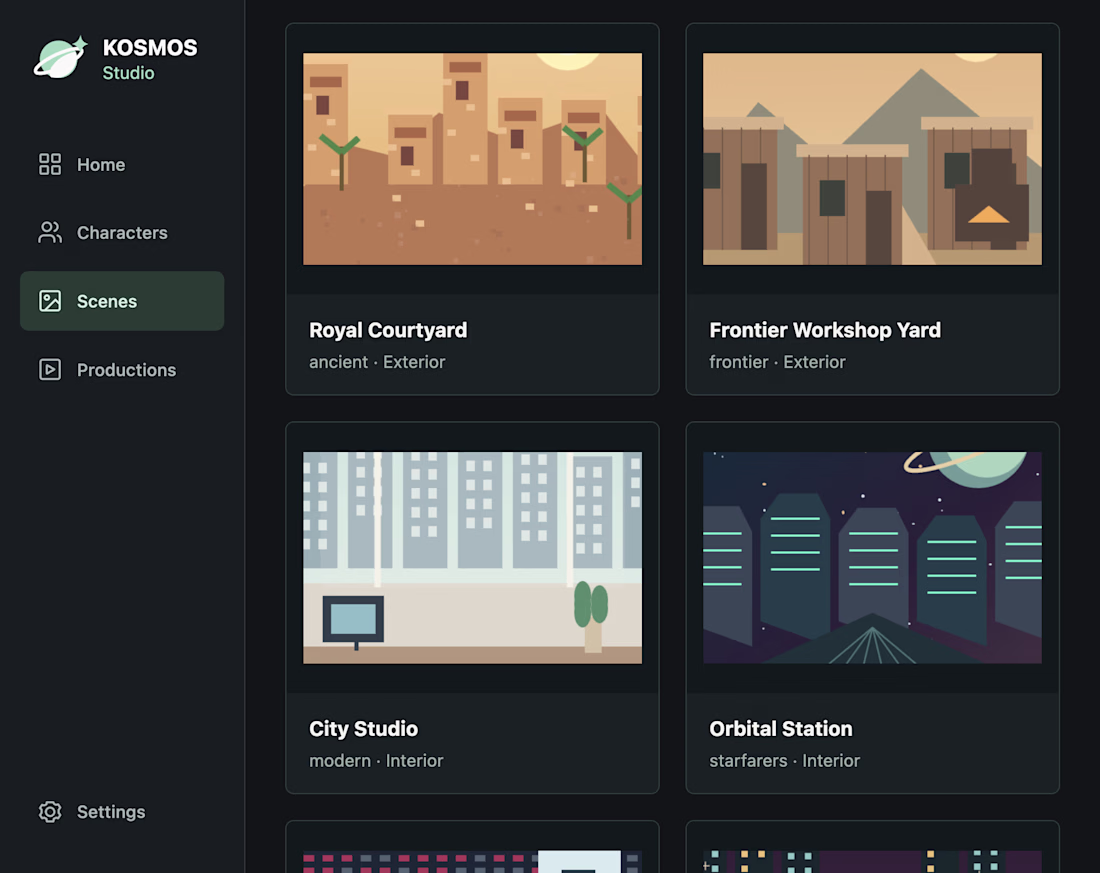
Task: Click the City Studio title text
Action: coord(363,729)
